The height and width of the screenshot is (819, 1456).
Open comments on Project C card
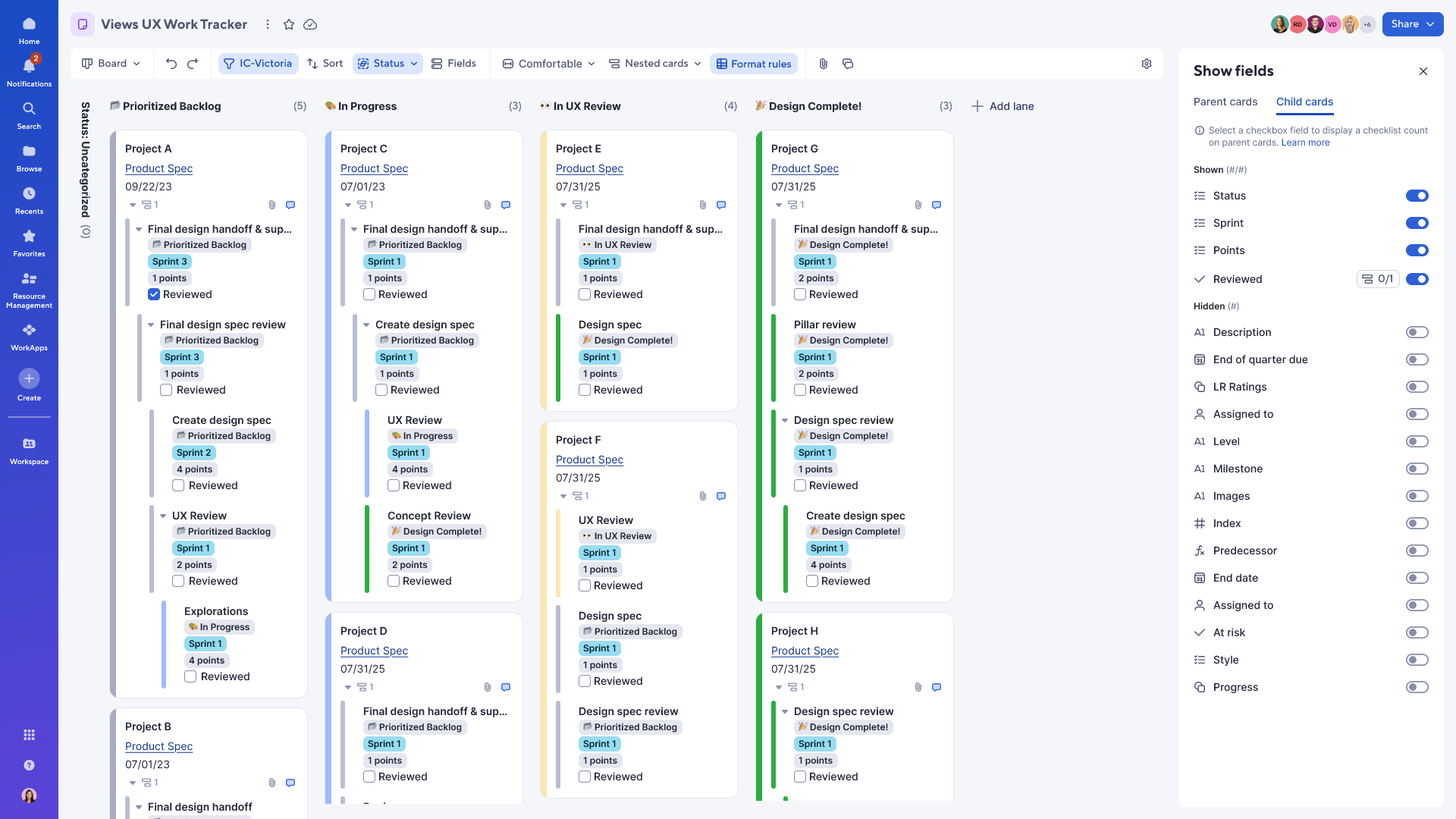tap(506, 205)
